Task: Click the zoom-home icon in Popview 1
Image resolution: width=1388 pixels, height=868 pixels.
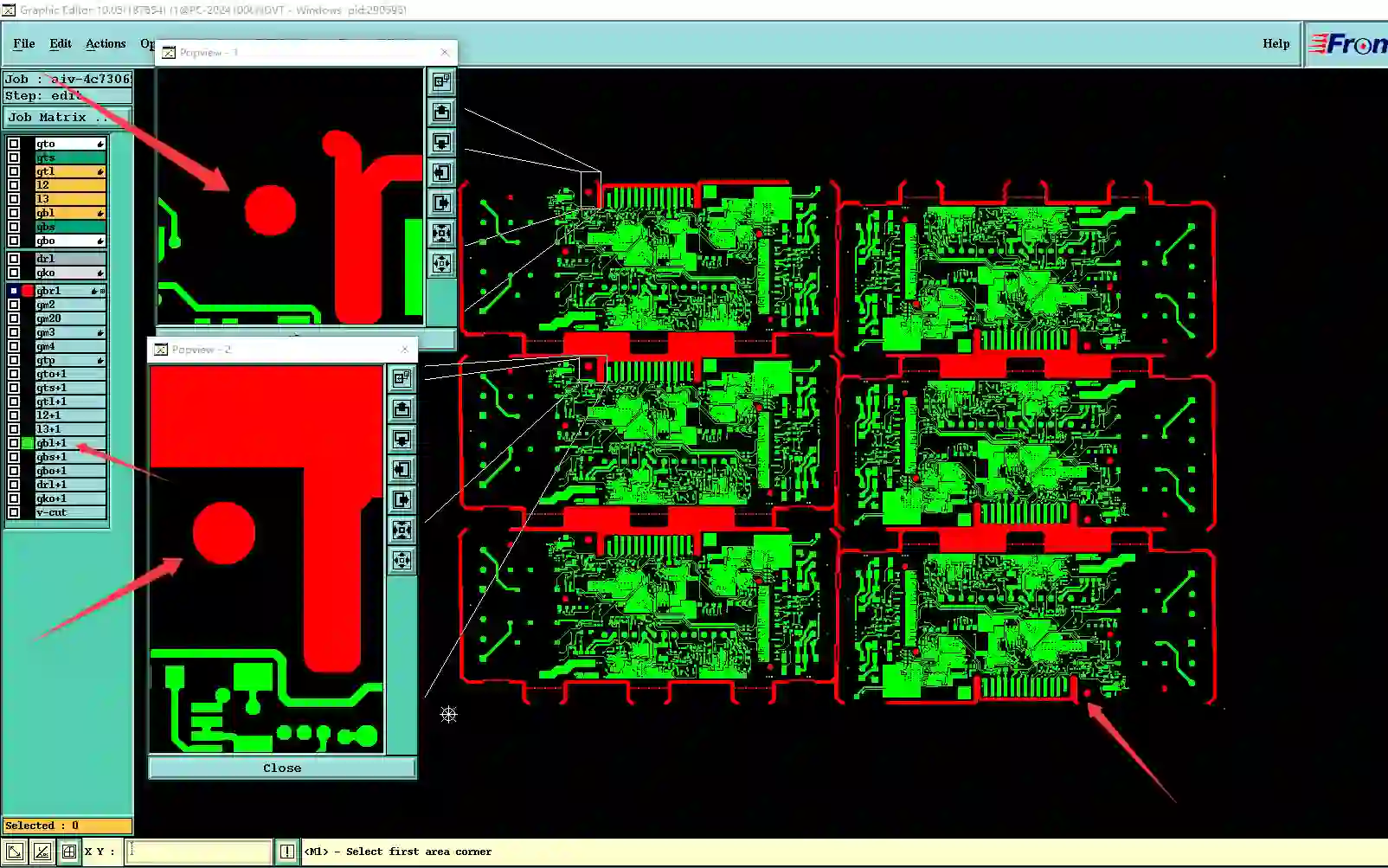Action: 441,81
